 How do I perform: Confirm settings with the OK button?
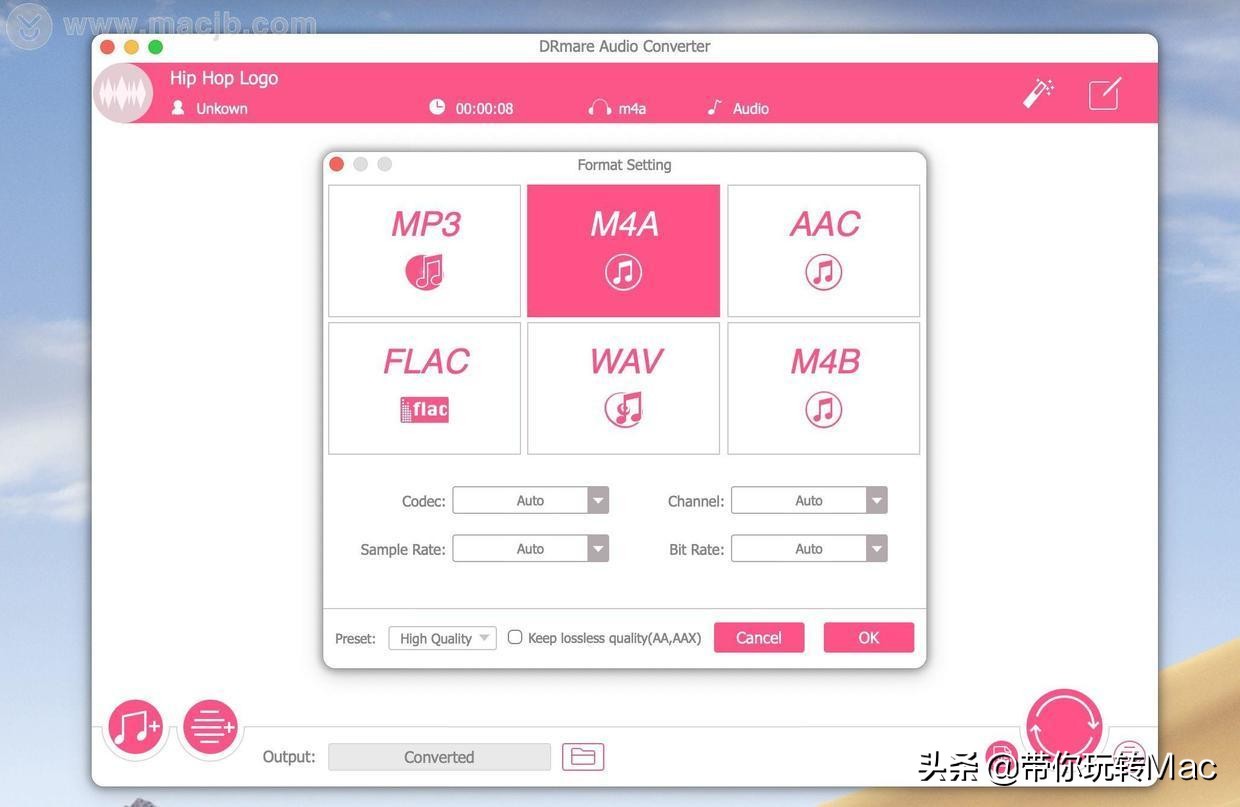pos(868,637)
